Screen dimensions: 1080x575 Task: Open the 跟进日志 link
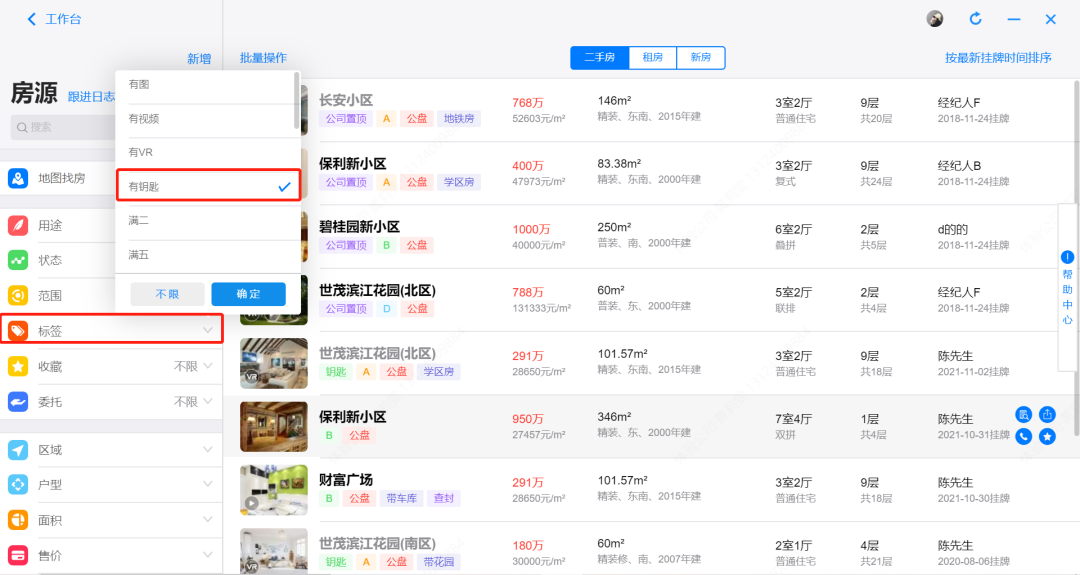tap(91, 96)
